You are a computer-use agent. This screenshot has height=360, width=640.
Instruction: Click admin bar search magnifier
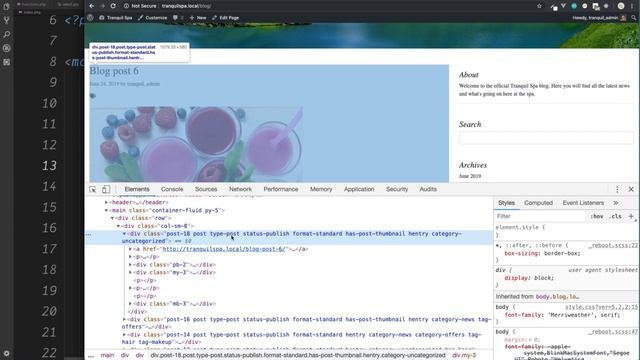click(634, 18)
